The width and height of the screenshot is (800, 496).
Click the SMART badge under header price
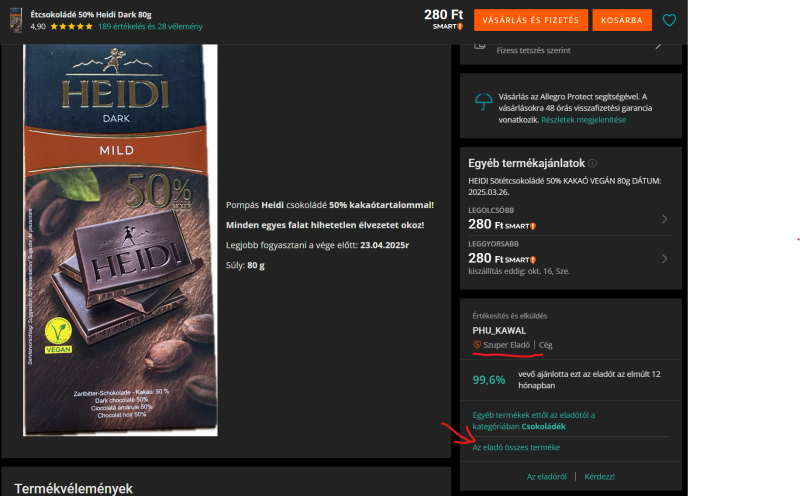(447, 27)
